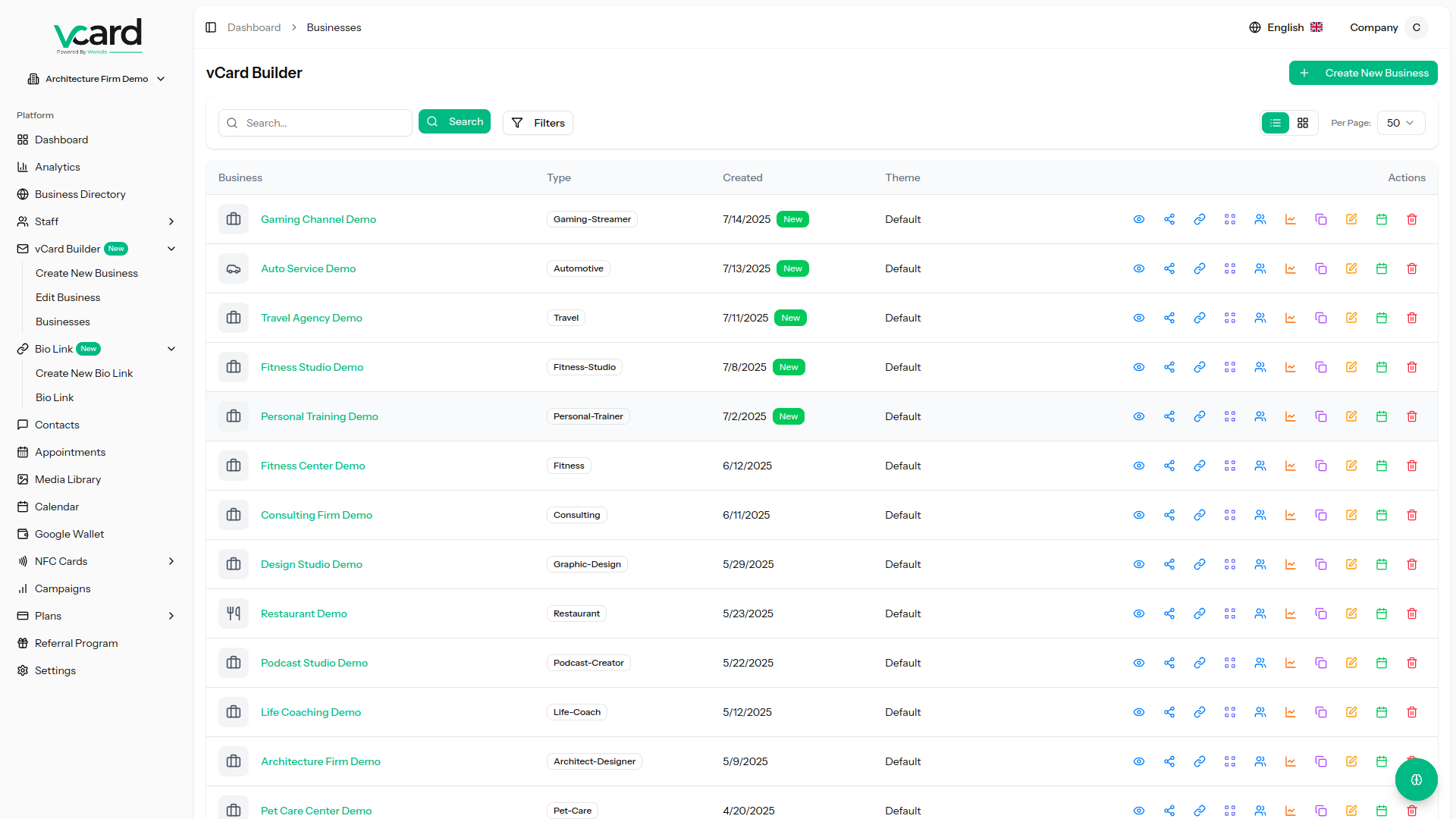
Task: Open share options for Auto Service Demo
Action: tap(1169, 268)
